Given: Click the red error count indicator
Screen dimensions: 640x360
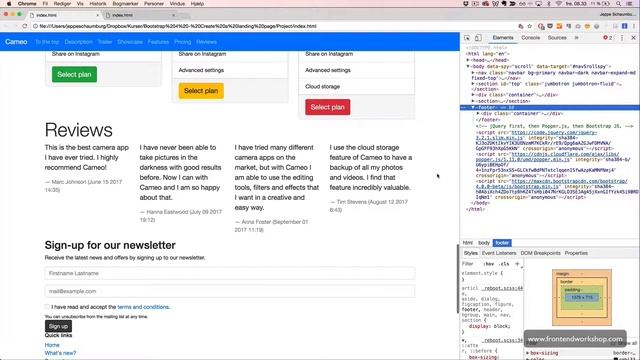Looking at the screenshot, I should pos(607,38).
